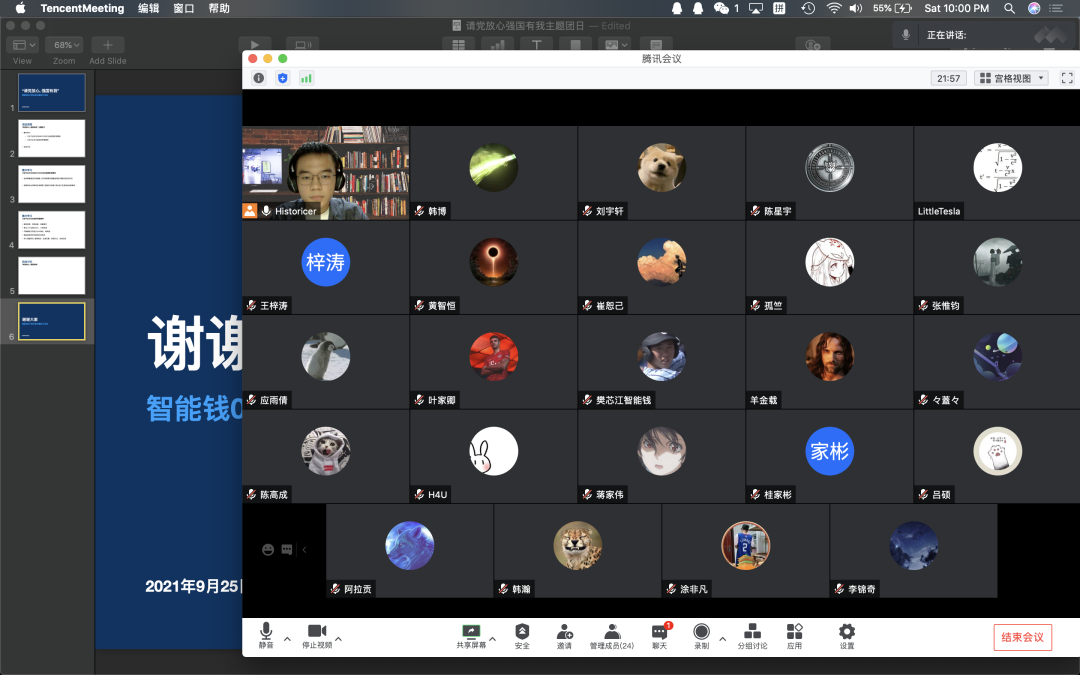The height and width of the screenshot is (675, 1080).
Task: Click the 邀请 (invite) icon
Action: [565, 635]
